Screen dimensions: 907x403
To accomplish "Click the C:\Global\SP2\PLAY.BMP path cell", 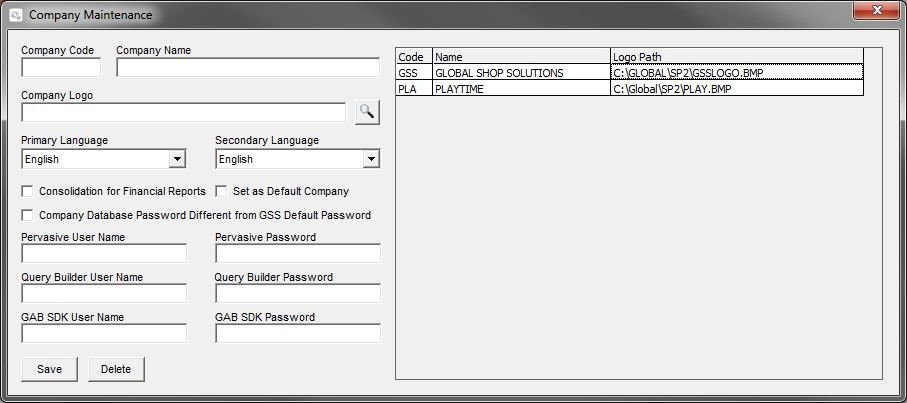I will pyautogui.click(x=737, y=88).
